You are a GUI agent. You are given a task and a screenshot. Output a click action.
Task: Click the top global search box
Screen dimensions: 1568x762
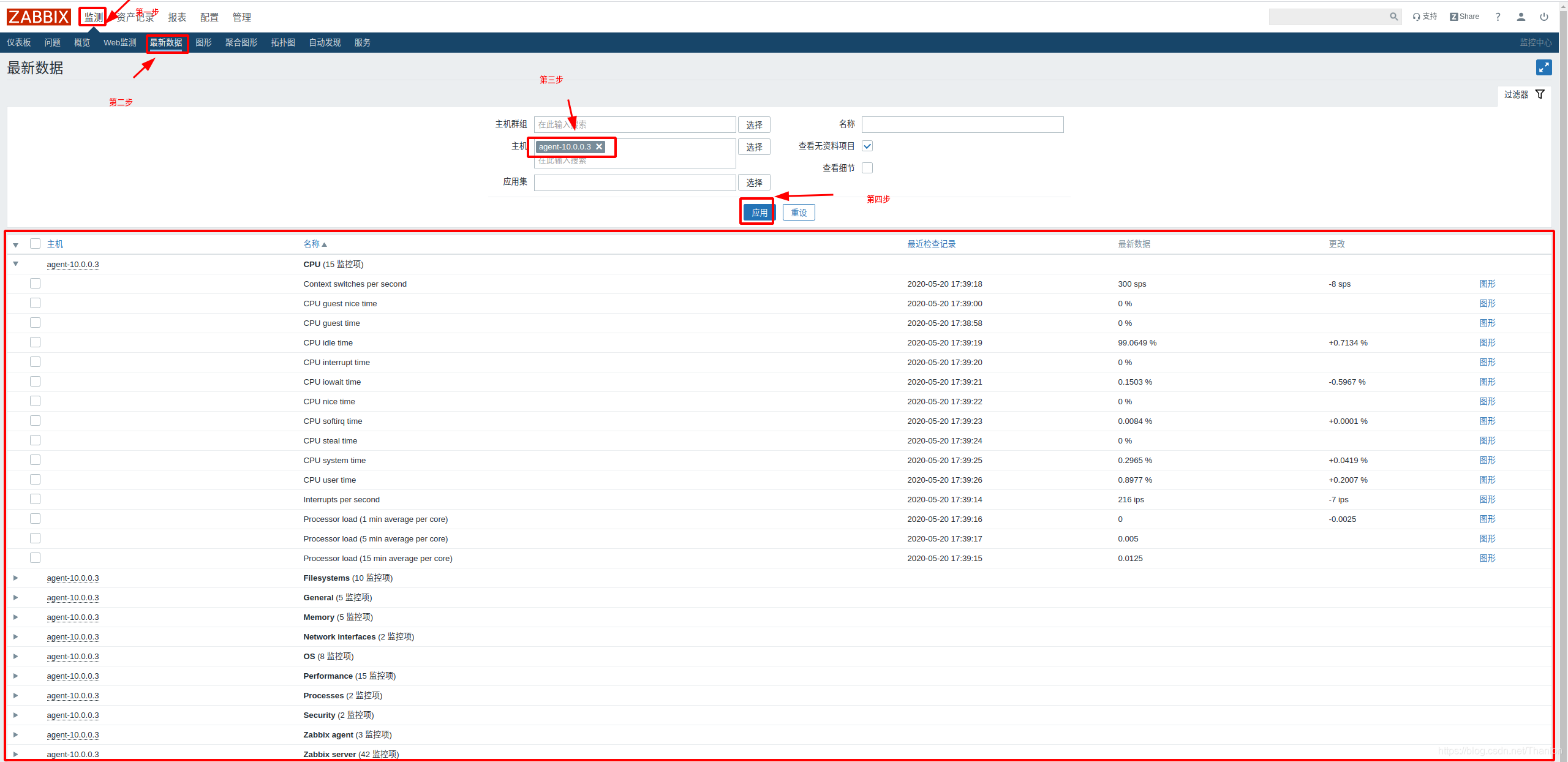tap(1329, 17)
